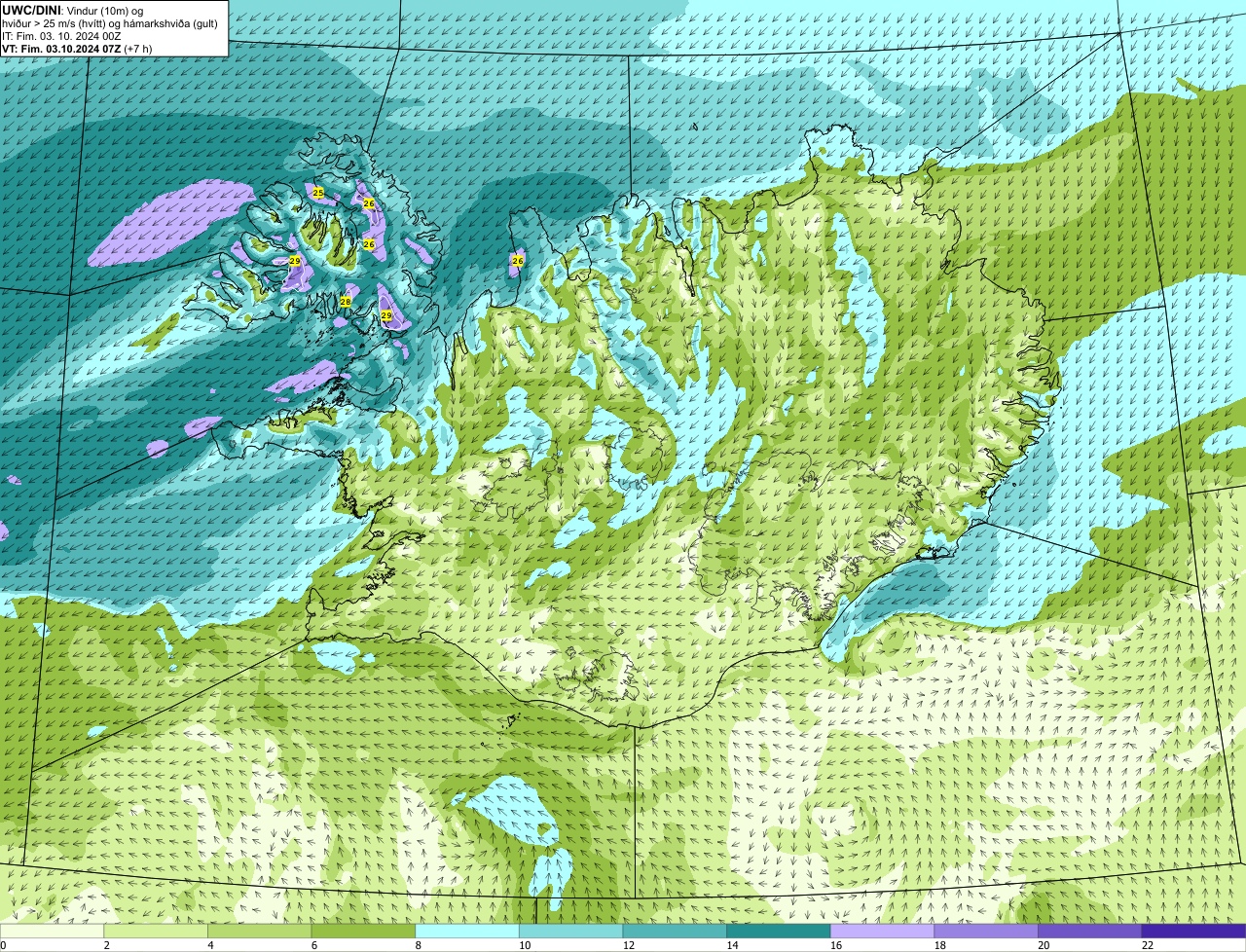Viewport: 1246px width, 952px height.
Task: Click the pale yellow 0–2 m/s legend swatch
Action: tap(52, 931)
